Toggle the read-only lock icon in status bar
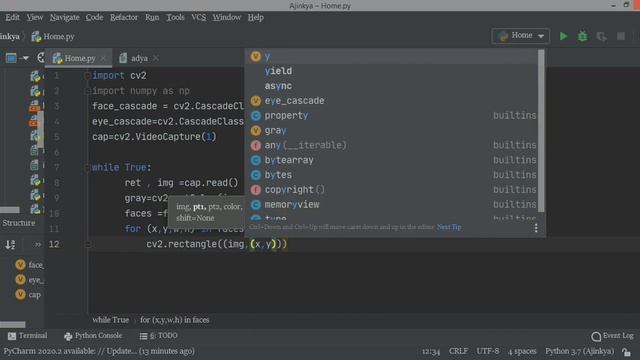This screenshot has width=640, height=360. coord(627,351)
